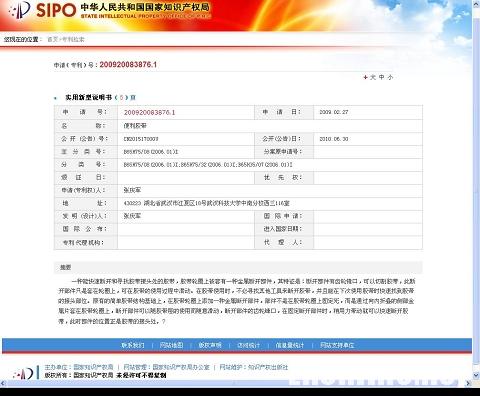Click the SIPO logo in the header
Viewport: 480px width, 396px height.
click(x=43, y=10)
